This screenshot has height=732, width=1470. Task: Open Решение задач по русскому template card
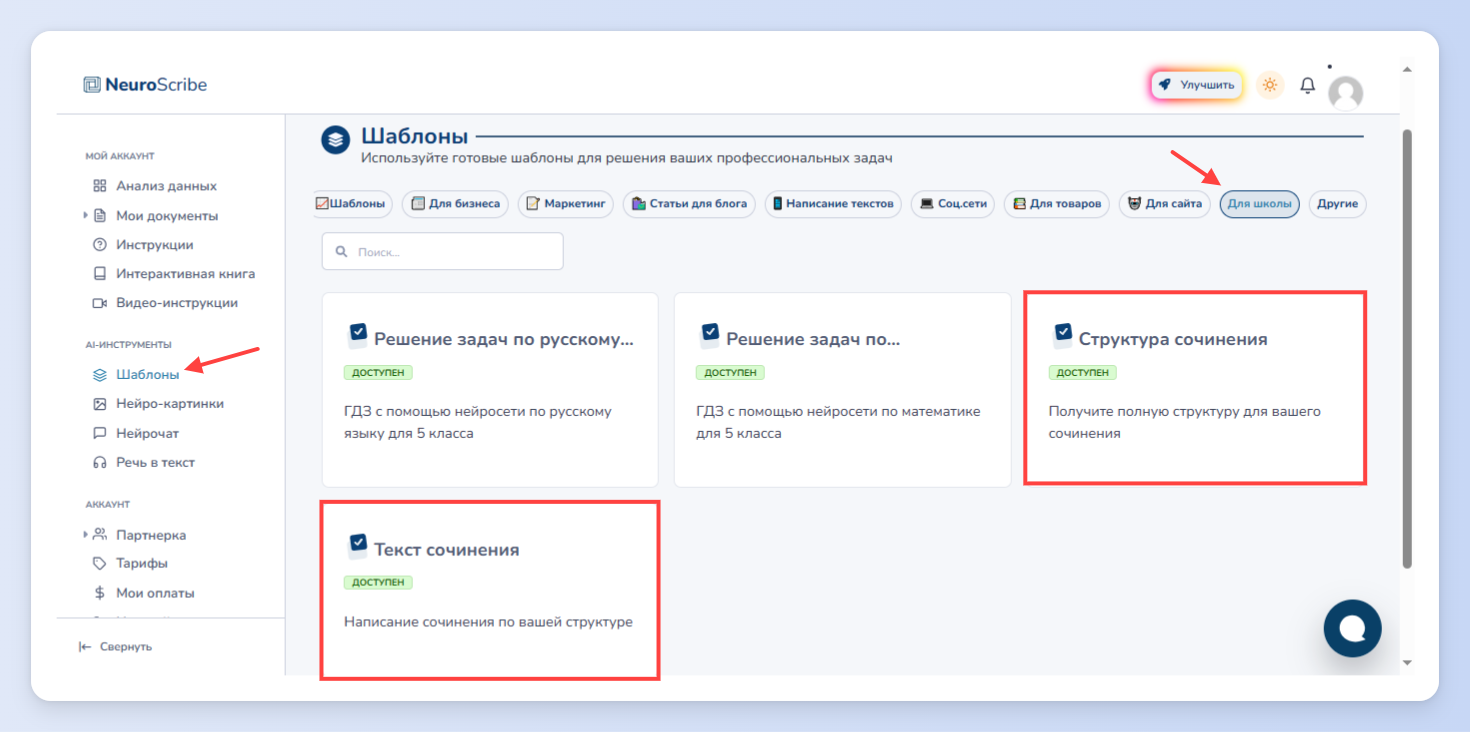tap(490, 389)
